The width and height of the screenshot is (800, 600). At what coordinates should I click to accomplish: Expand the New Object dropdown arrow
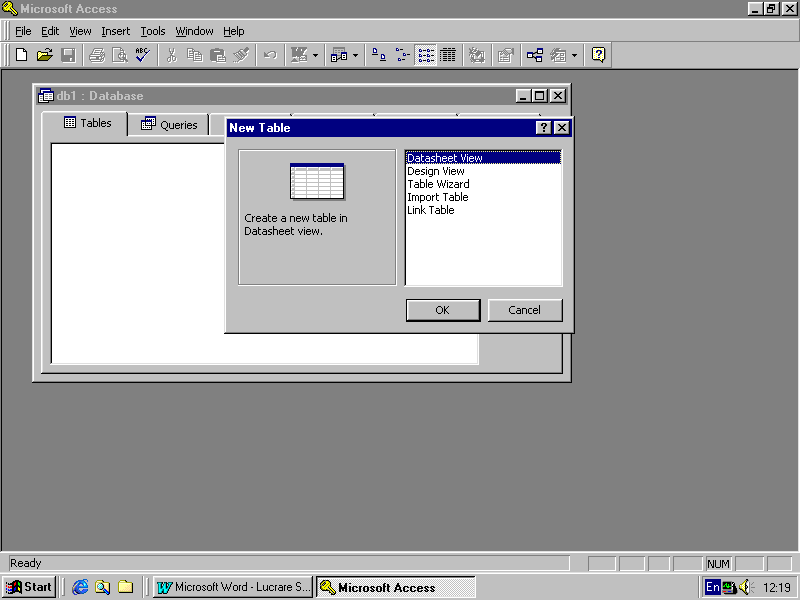pos(574,55)
